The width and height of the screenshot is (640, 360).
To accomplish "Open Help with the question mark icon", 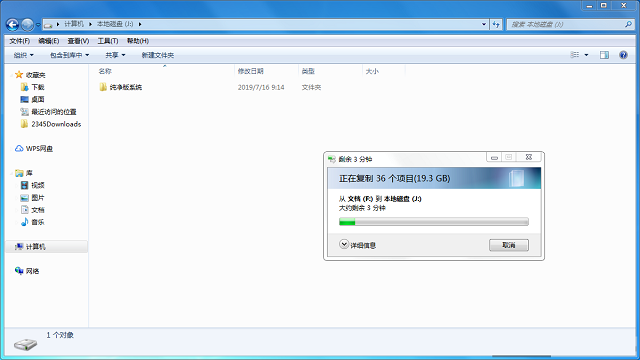I will (623, 55).
